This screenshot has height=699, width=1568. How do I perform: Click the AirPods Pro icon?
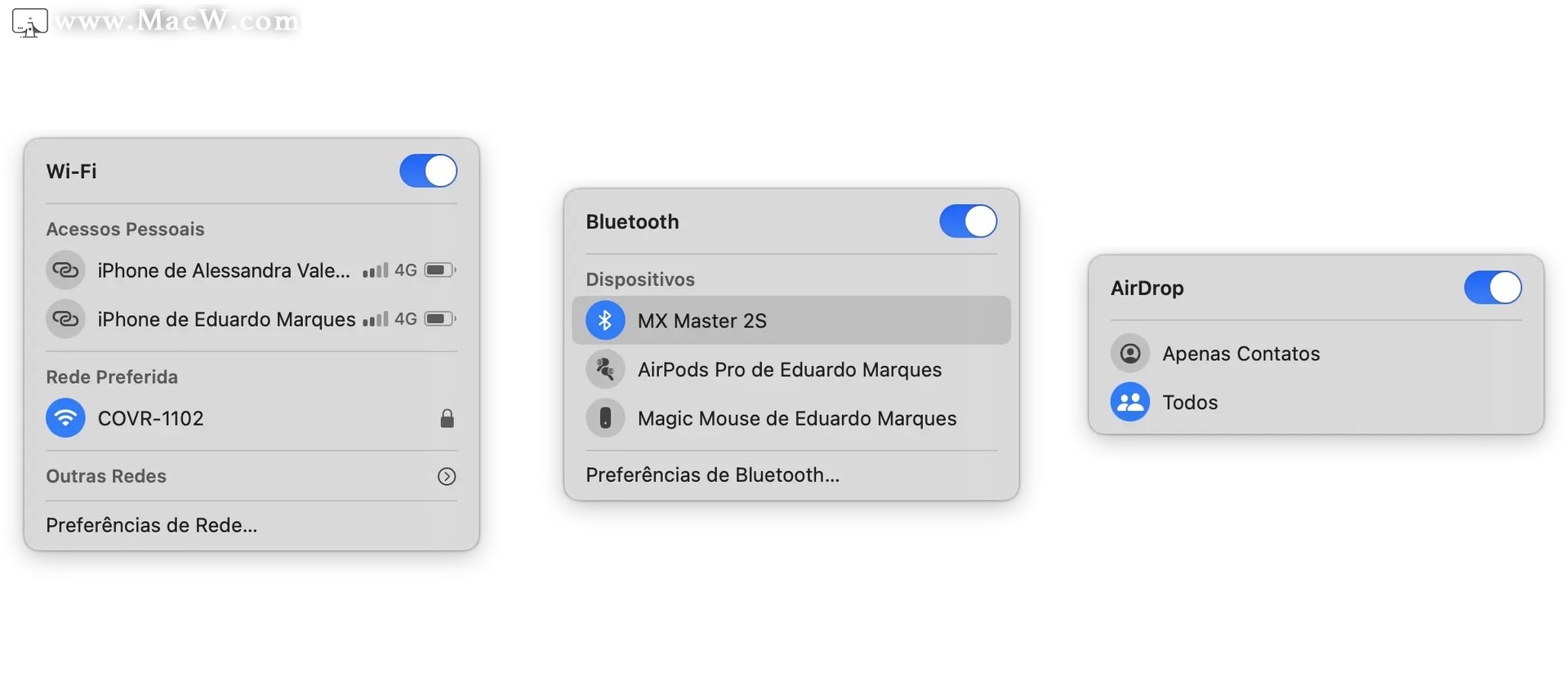(605, 369)
